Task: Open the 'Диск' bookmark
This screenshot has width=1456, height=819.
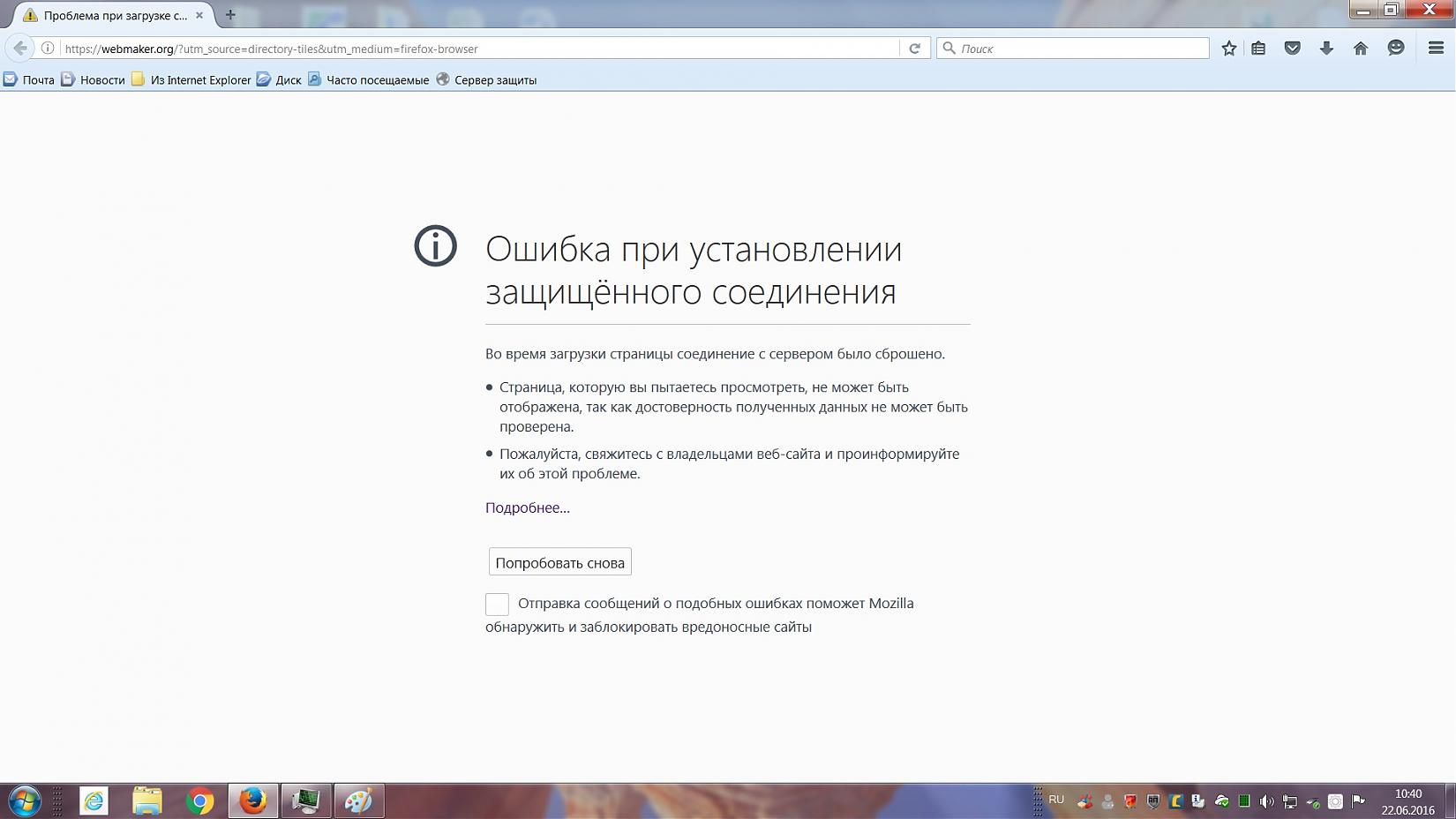Action: coord(279,79)
